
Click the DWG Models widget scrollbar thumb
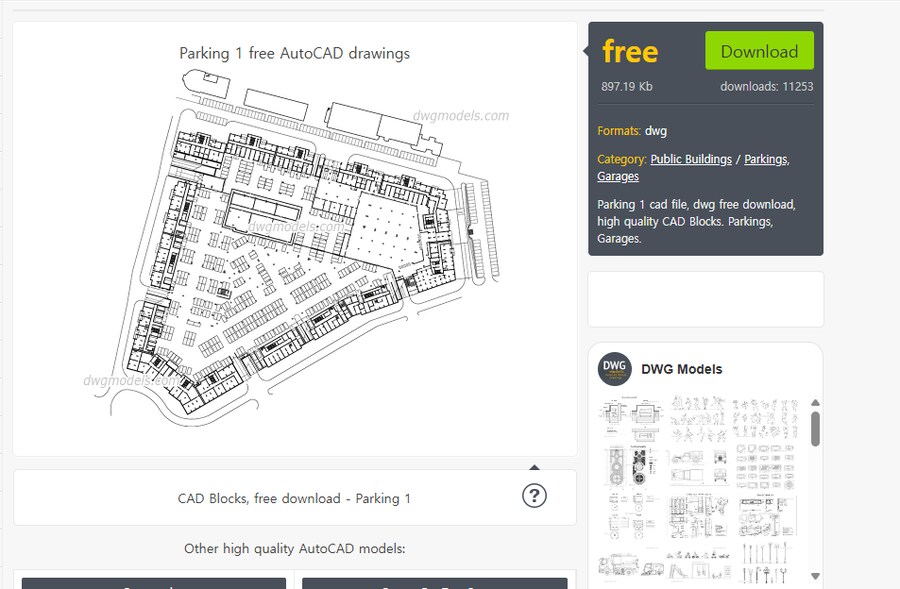click(x=815, y=428)
